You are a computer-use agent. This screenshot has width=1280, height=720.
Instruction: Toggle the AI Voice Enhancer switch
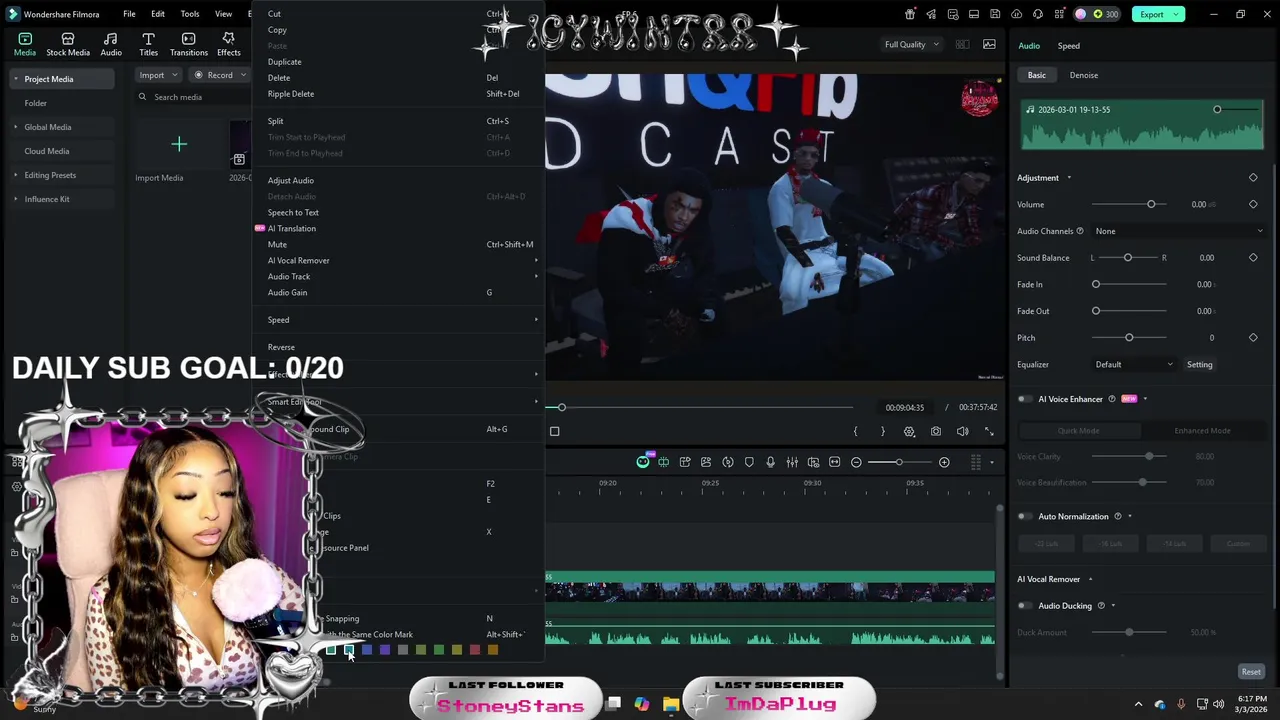click(x=1025, y=399)
